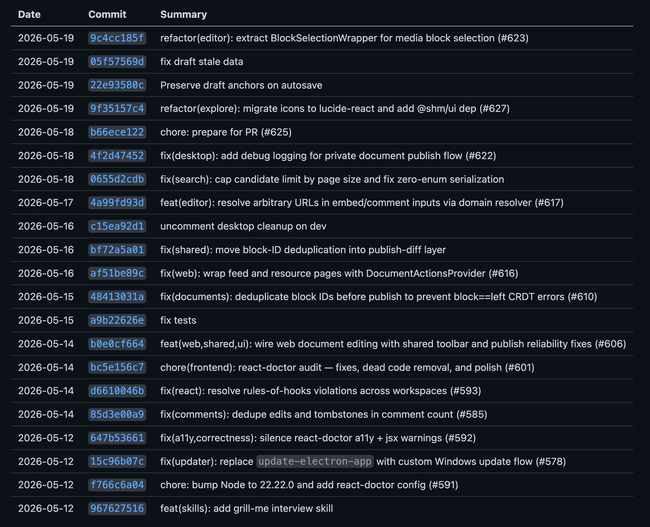Click the date cell in the 9c4cc185f row
The height and width of the screenshot is (527, 650).
tap(46, 38)
